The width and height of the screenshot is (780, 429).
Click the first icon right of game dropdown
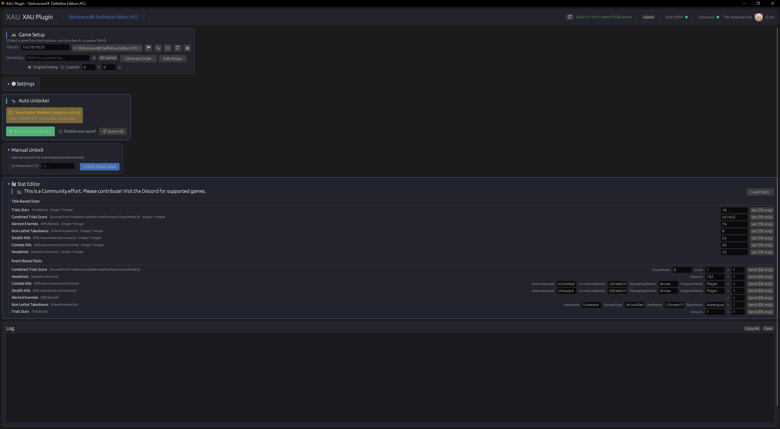[x=148, y=48]
